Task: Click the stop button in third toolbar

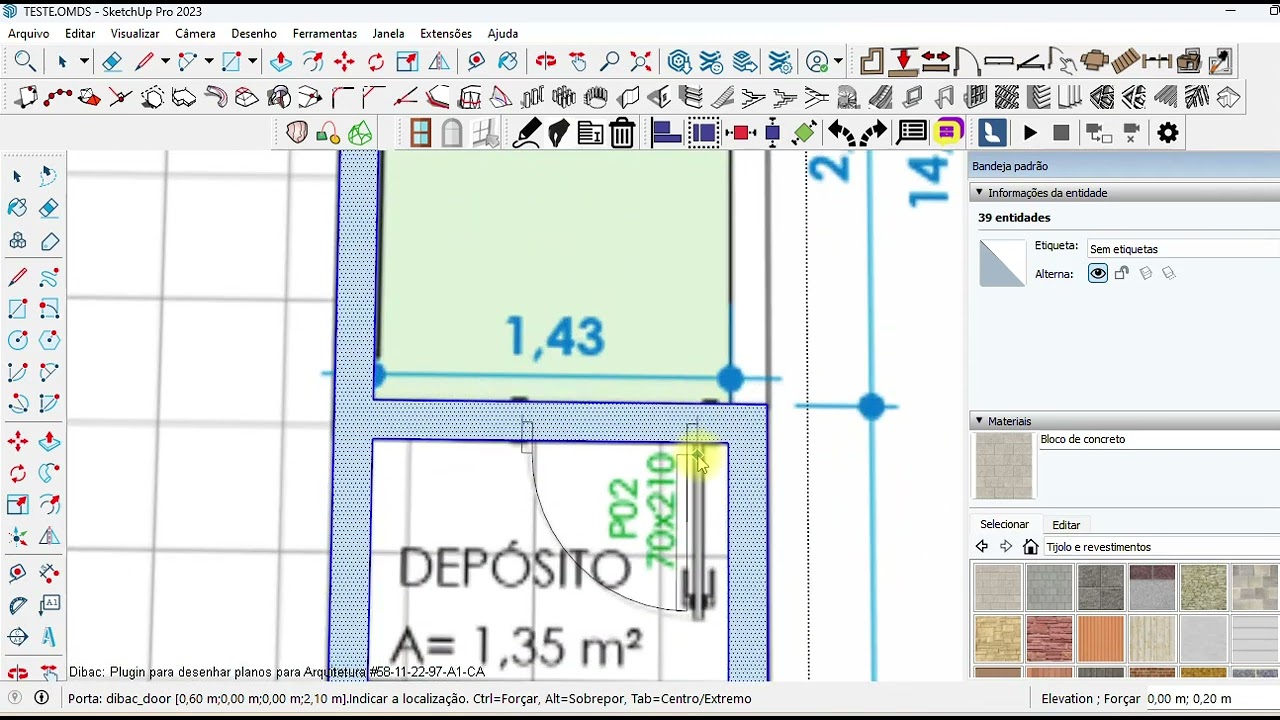Action: tap(1062, 133)
